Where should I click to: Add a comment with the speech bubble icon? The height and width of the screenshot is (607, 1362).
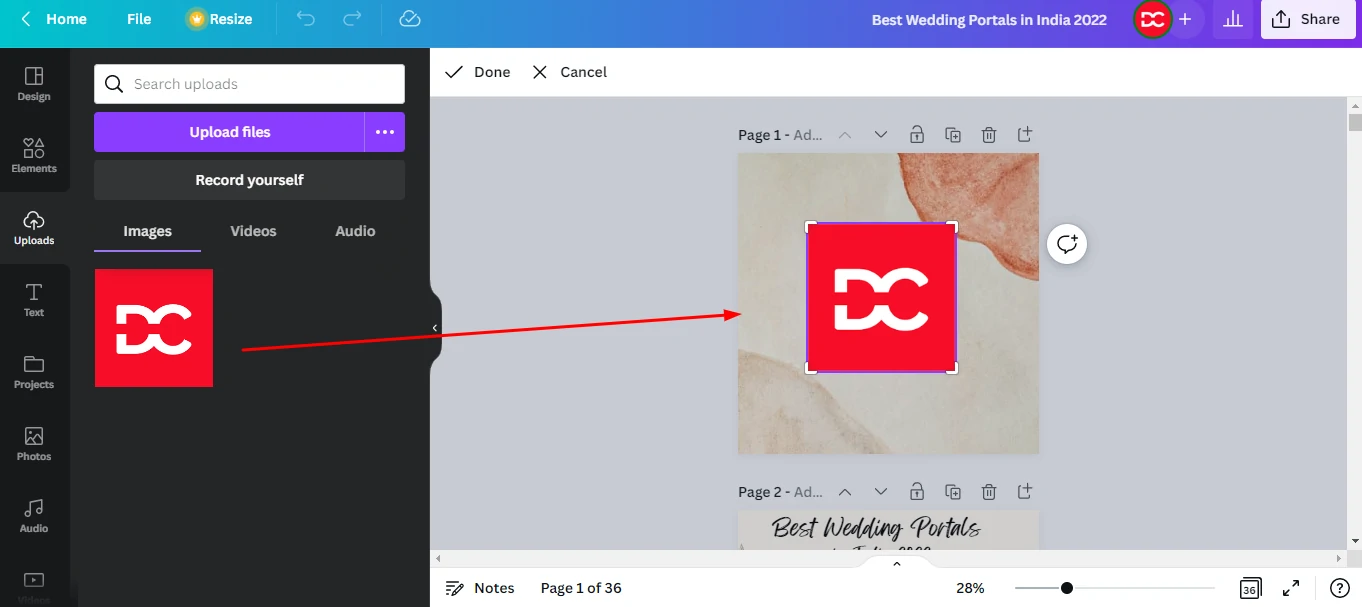(x=1067, y=244)
